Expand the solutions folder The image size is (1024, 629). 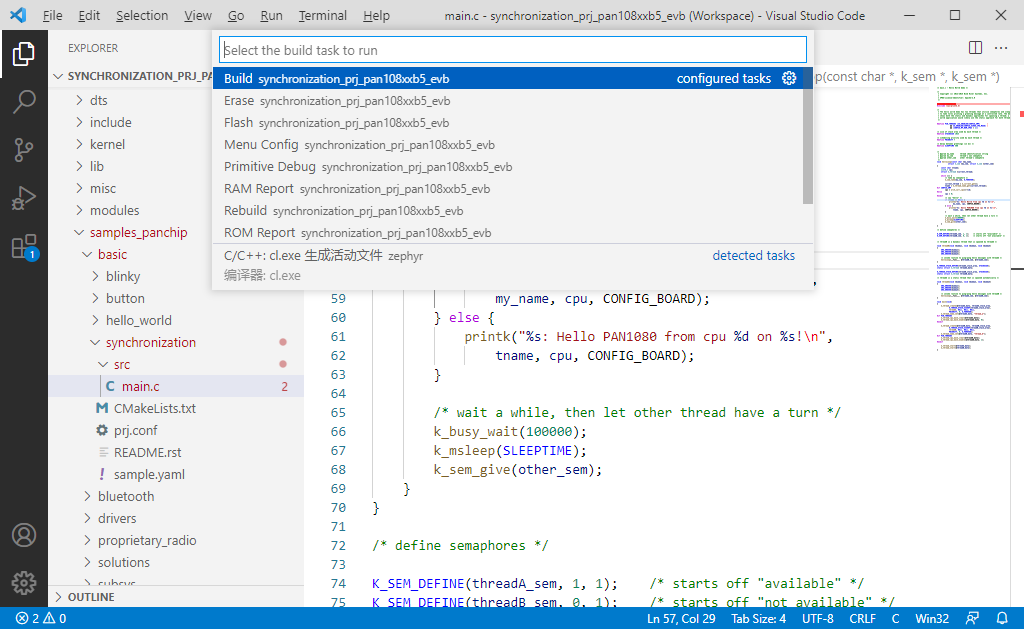pyautogui.click(x=87, y=562)
